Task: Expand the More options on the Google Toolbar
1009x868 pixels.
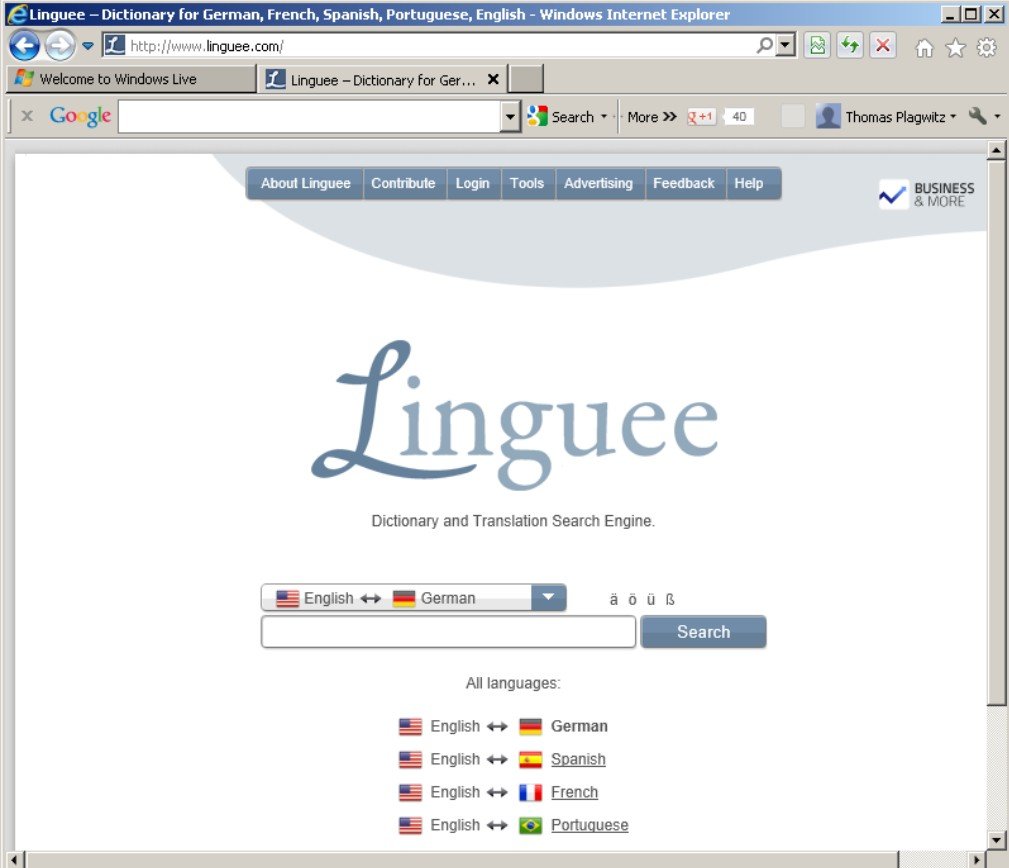Action: [651, 116]
